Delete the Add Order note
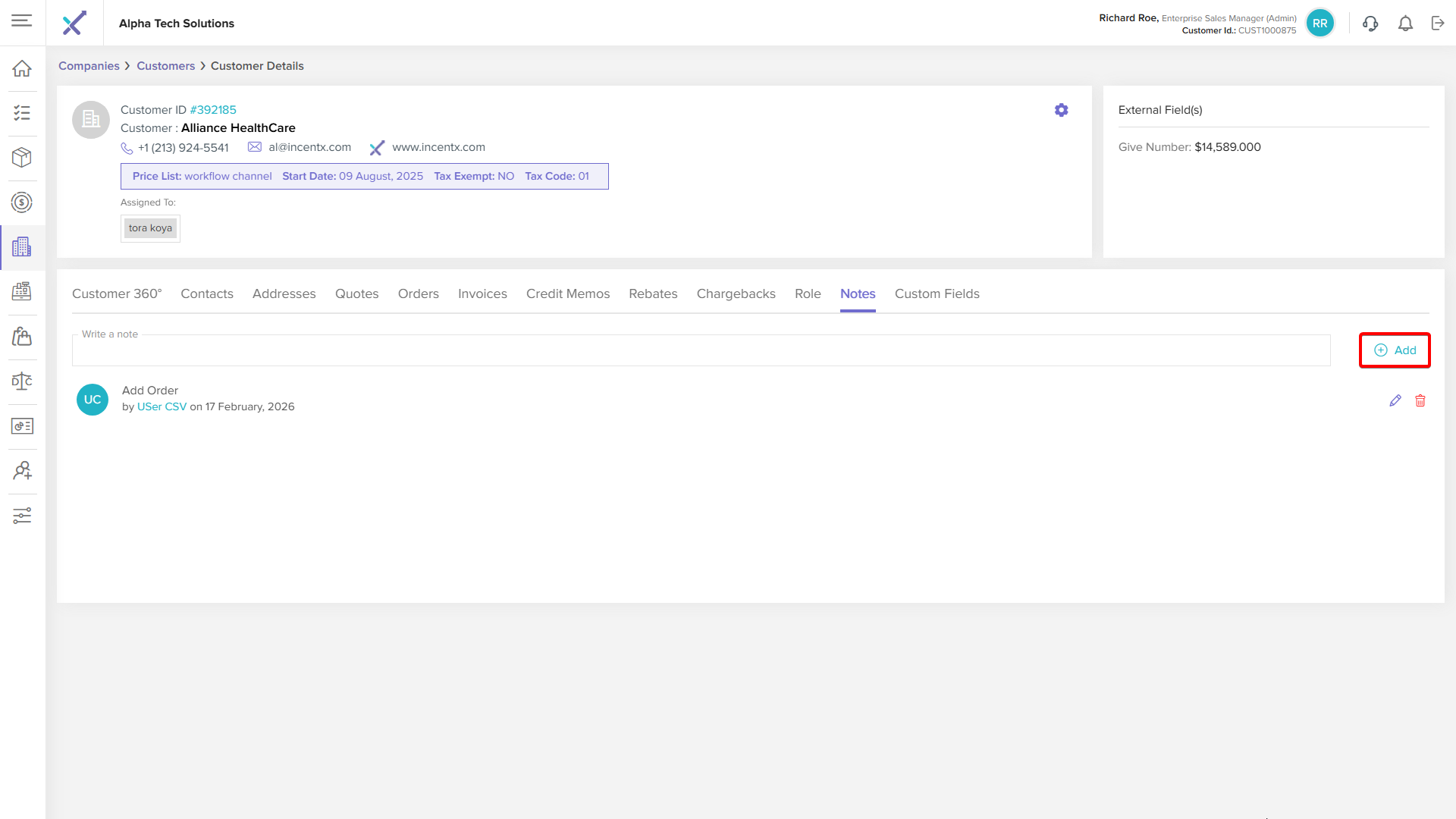 (1420, 400)
